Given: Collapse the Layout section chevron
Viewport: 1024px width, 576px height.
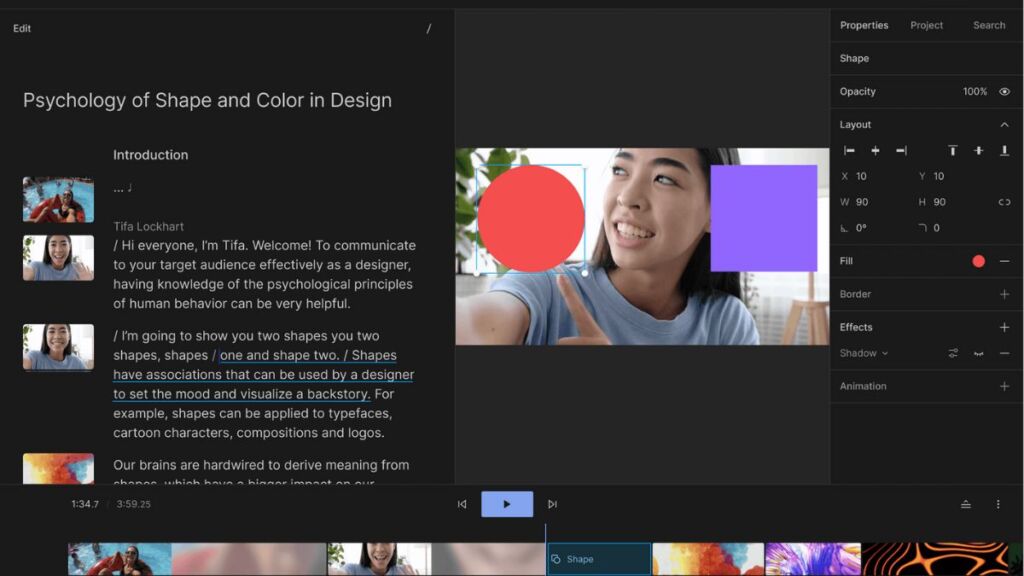Looking at the screenshot, I should click(x=1005, y=124).
